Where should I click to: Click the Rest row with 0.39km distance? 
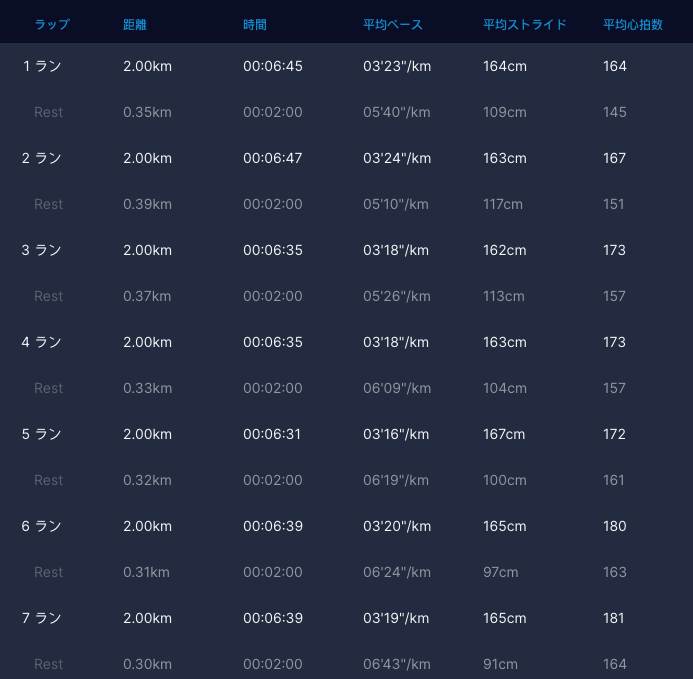pyautogui.click(x=147, y=204)
